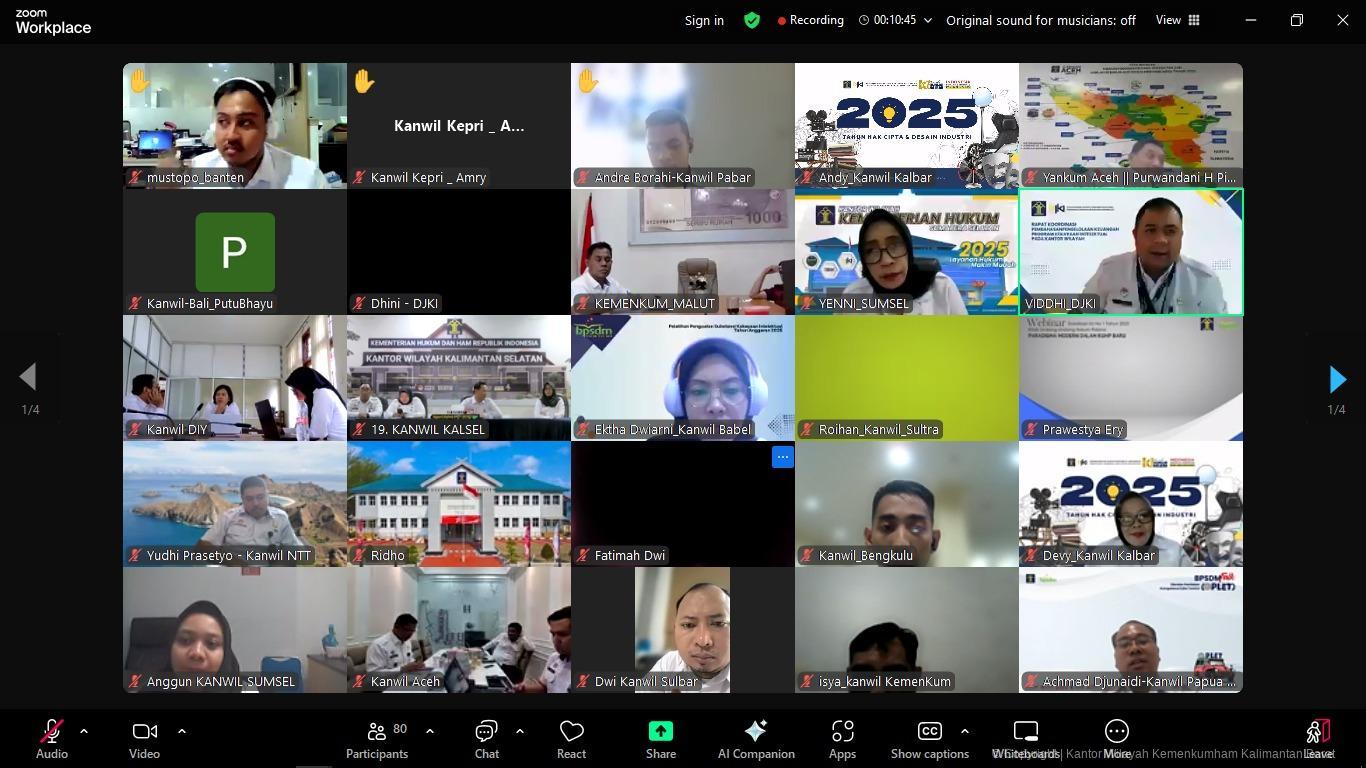Open the Chat panel
Screen dimensions: 1366x768
pos(487,739)
